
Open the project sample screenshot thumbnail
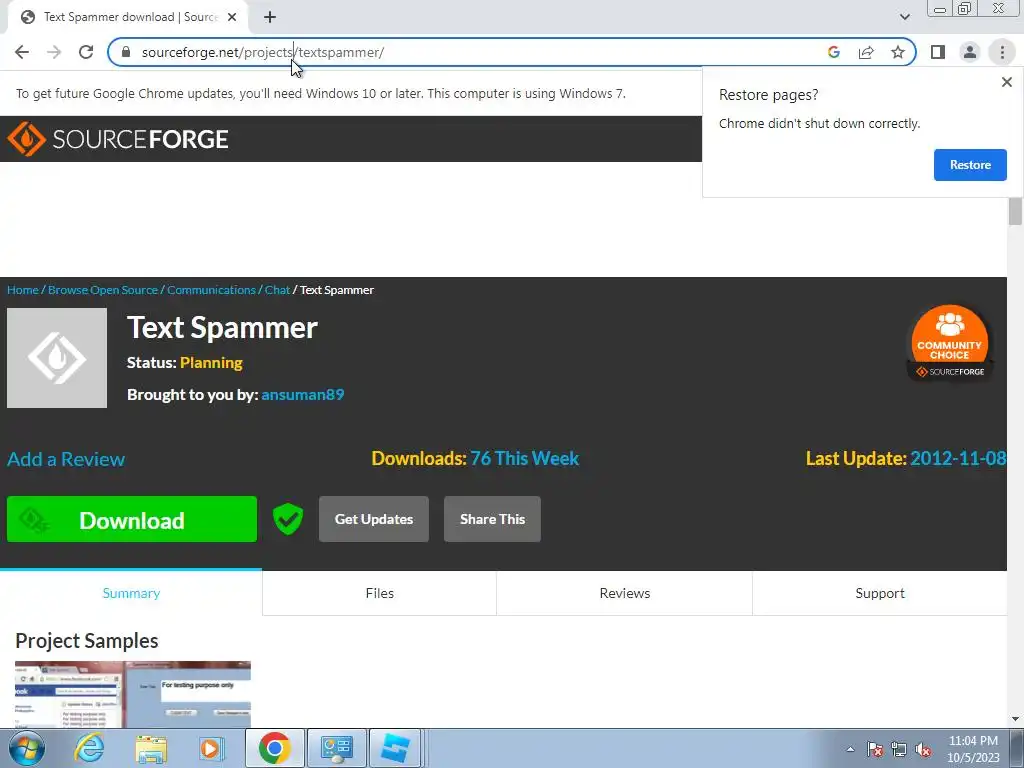click(133, 694)
